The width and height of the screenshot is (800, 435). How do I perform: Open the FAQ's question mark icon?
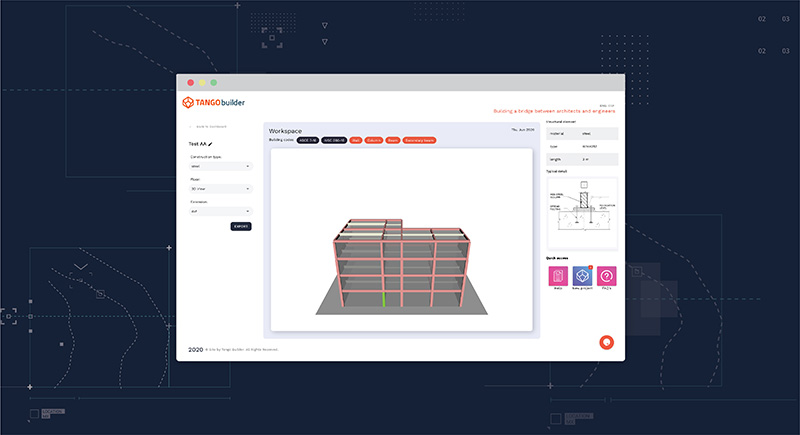pos(606,276)
